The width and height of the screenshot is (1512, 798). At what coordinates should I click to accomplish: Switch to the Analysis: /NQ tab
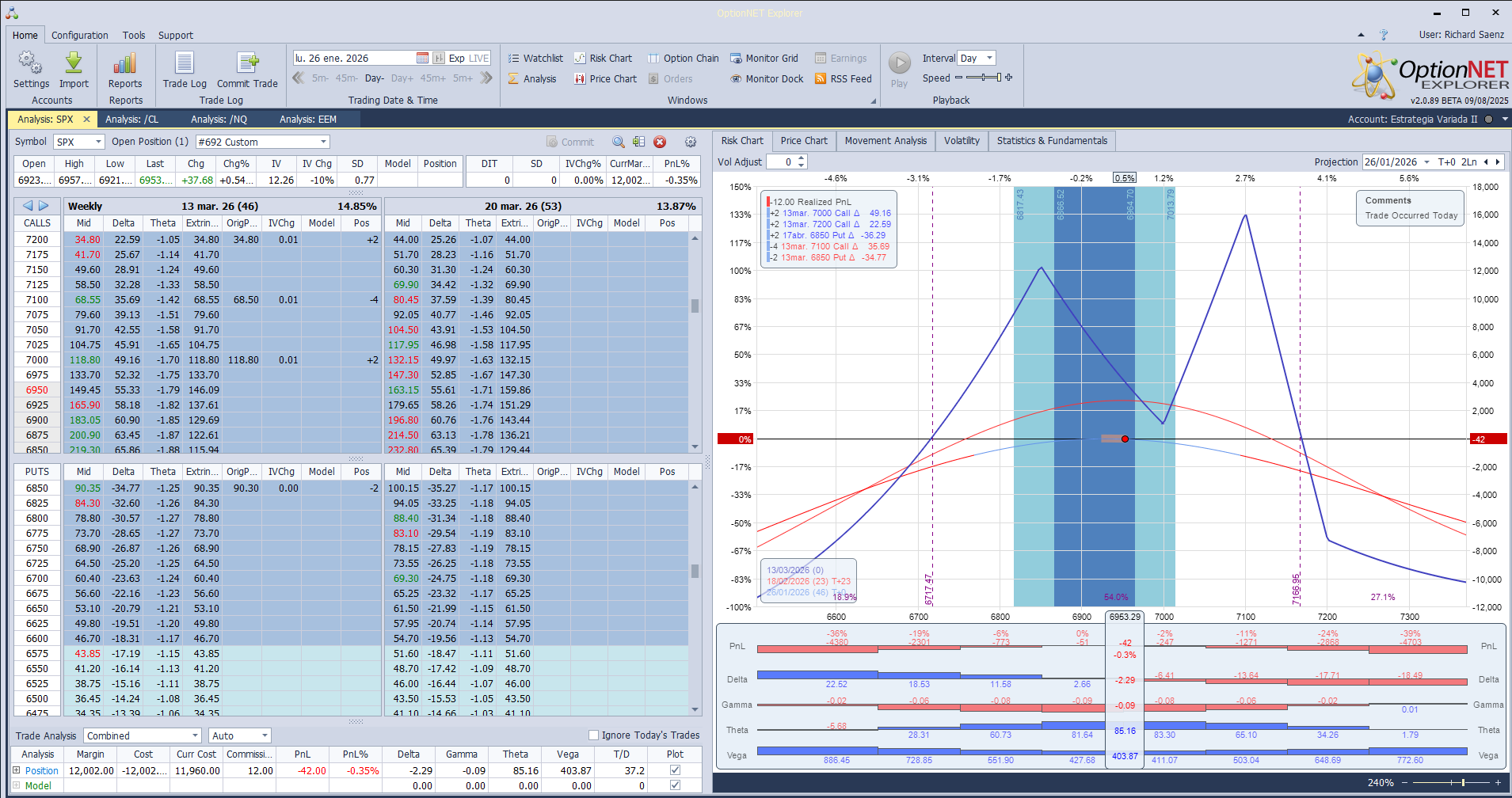219,119
